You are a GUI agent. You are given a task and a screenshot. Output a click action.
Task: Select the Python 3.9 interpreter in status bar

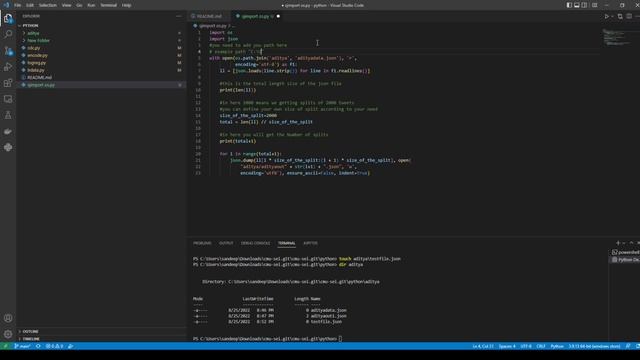pos(594,346)
